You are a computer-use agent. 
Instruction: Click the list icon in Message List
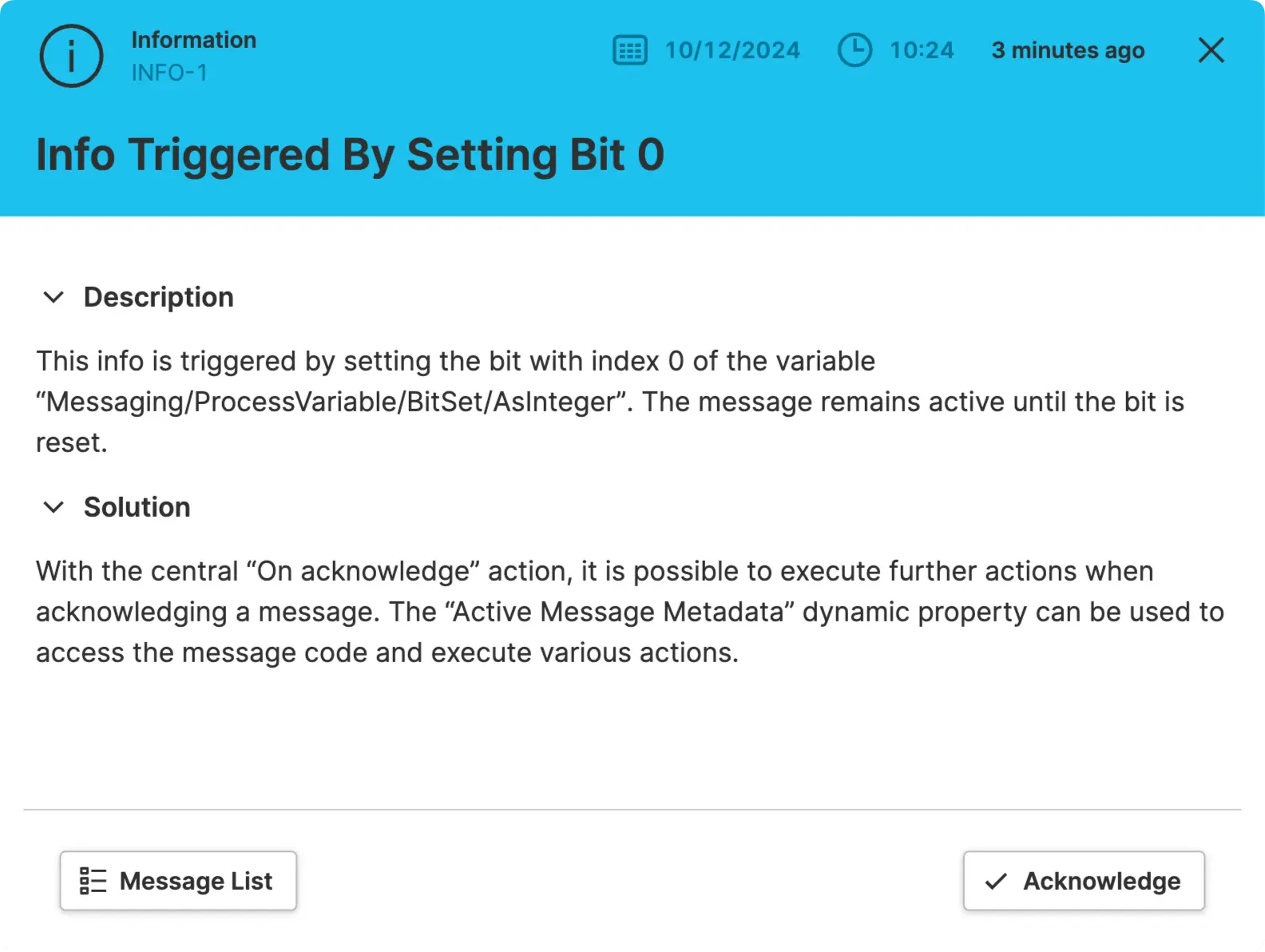(x=93, y=881)
